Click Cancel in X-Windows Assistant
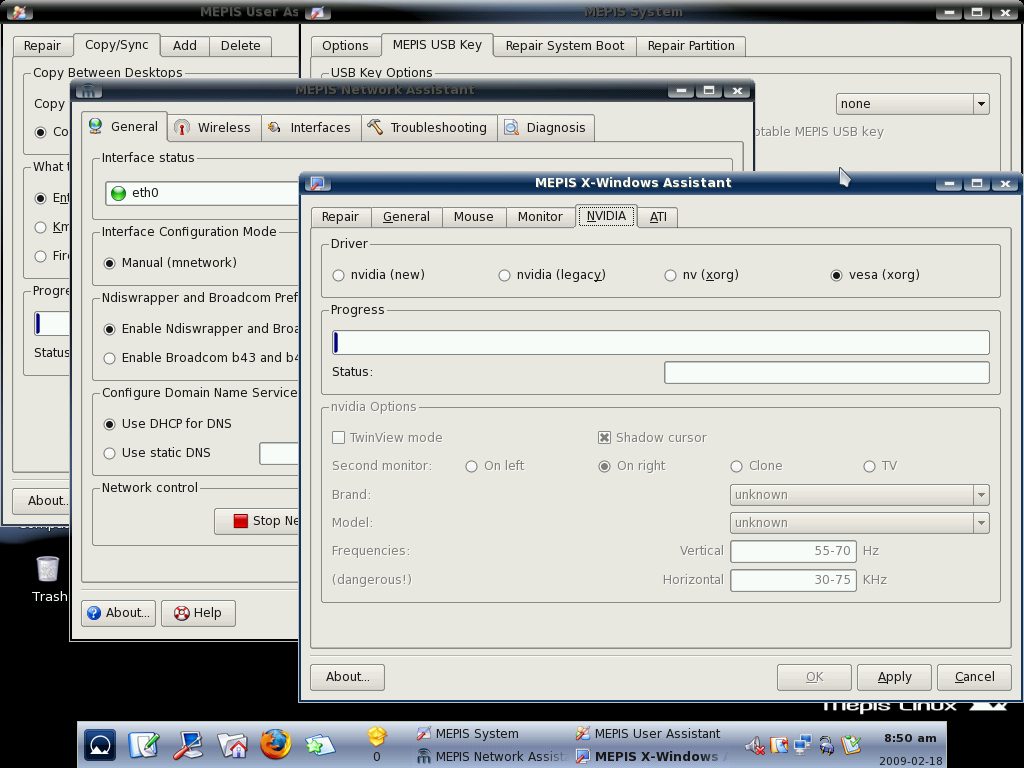Viewport: 1024px width, 768px height. (x=974, y=677)
